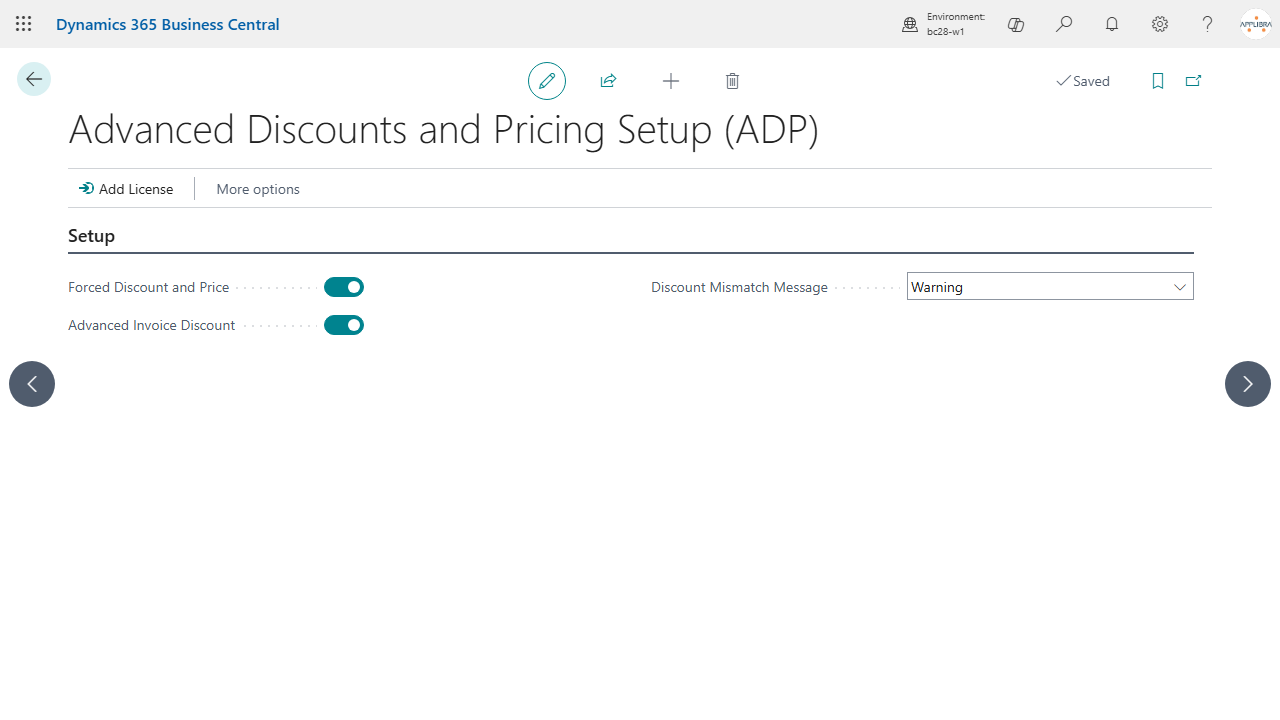The image size is (1280, 720).
Task: Click the Saved status indicator
Action: click(1083, 81)
